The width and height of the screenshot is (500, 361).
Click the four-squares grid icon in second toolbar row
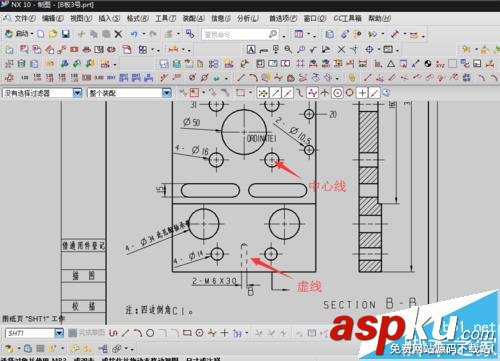tap(143, 50)
